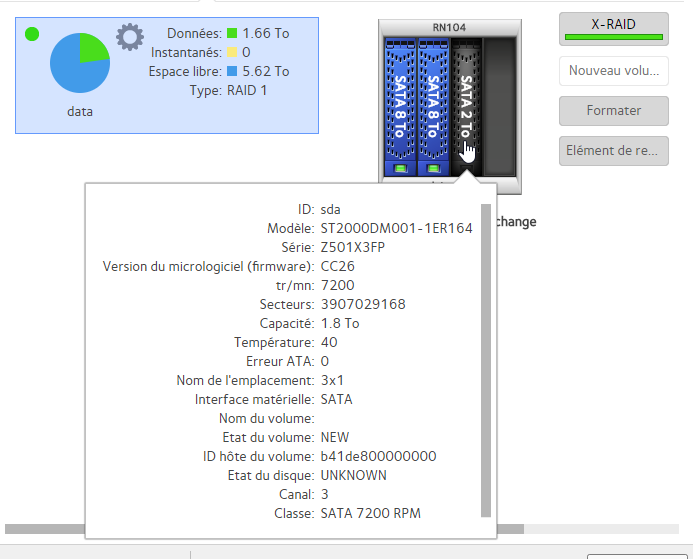
Task: Select the SATA 2 To disk
Action: point(466,106)
